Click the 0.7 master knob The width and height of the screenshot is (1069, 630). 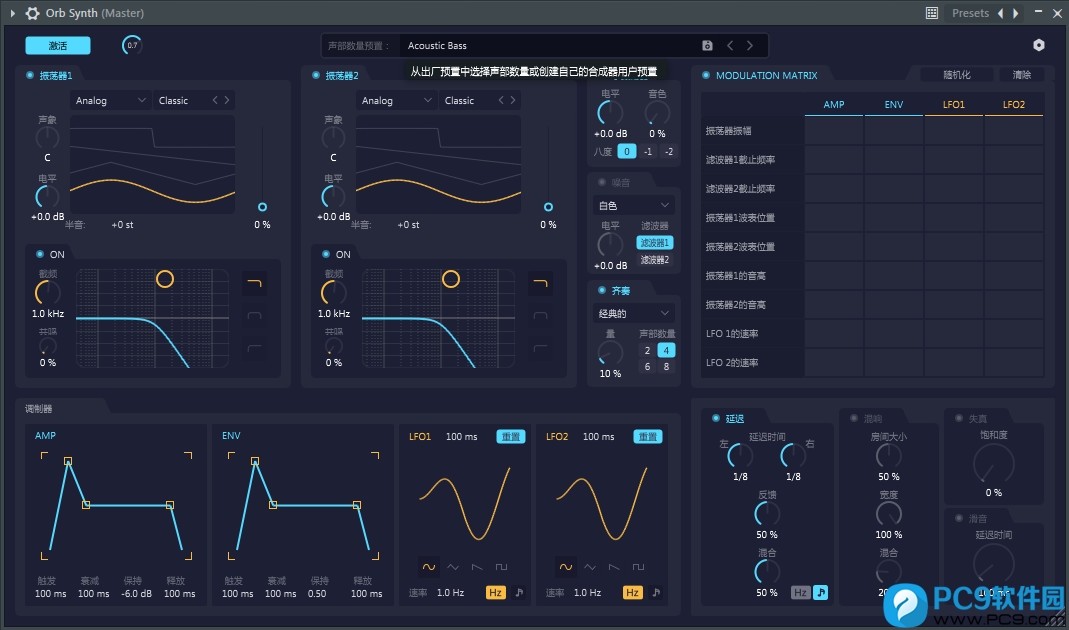click(x=132, y=45)
